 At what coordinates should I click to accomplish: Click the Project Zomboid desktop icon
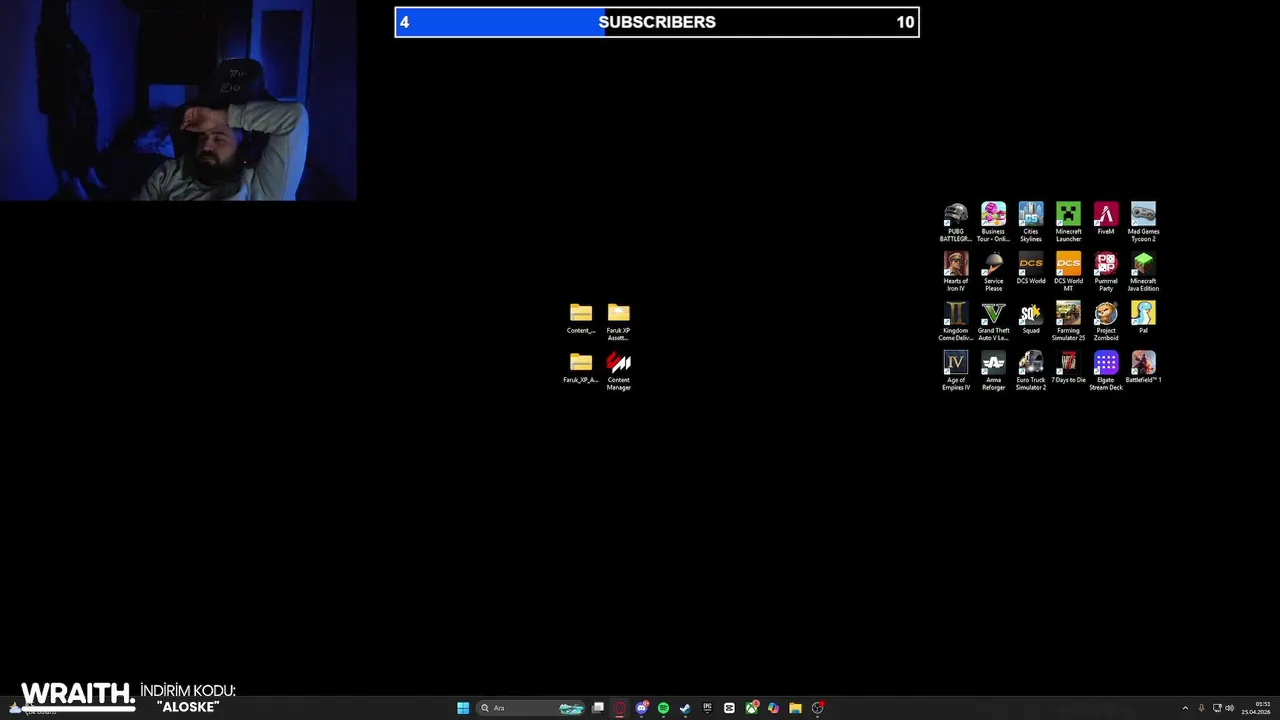[x=1106, y=320]
